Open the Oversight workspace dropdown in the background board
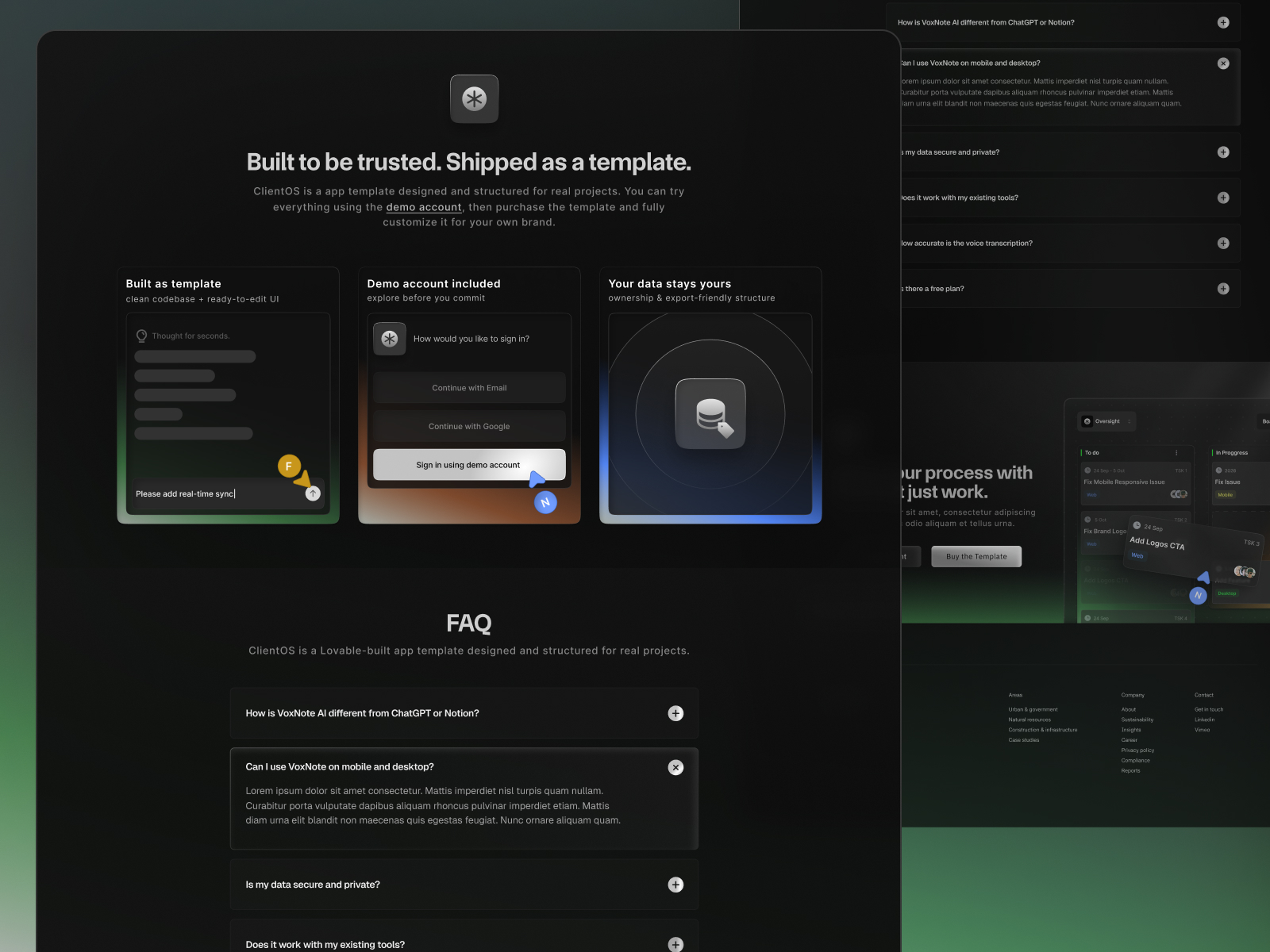This screenshot has width=1270, height=952. [x=1107, y=421]
